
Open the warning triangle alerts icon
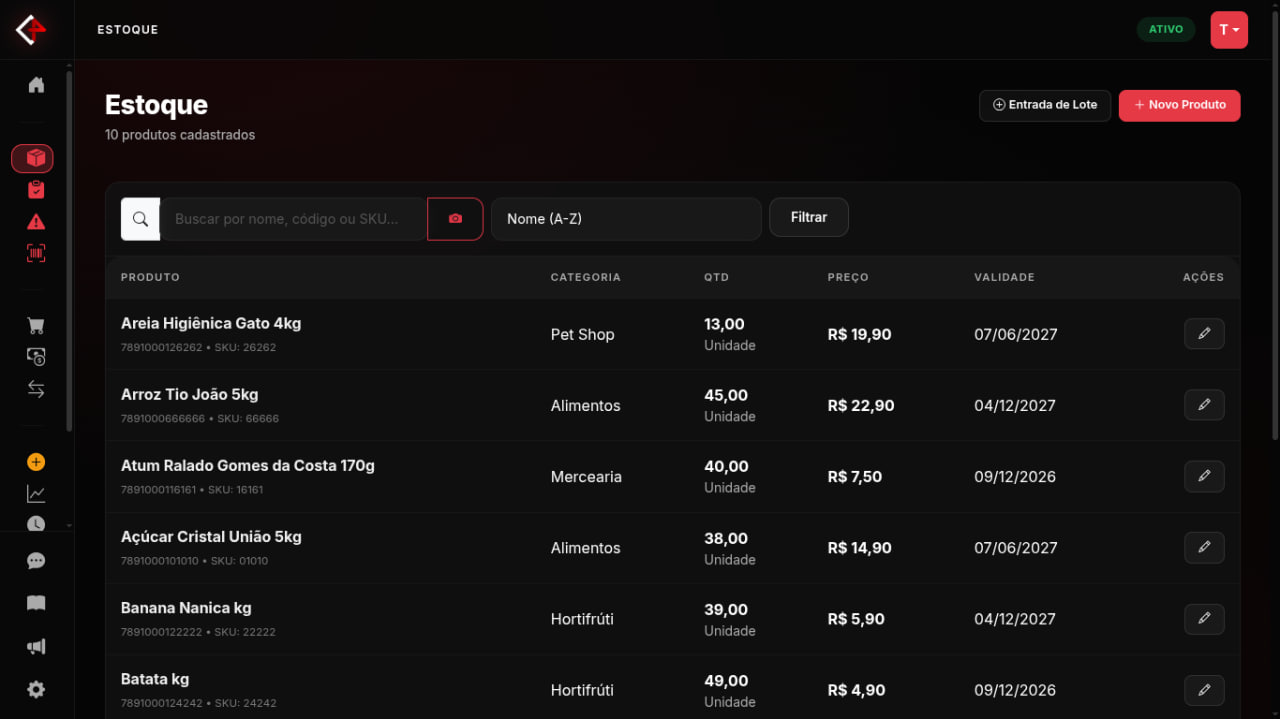tap(36, 222)
